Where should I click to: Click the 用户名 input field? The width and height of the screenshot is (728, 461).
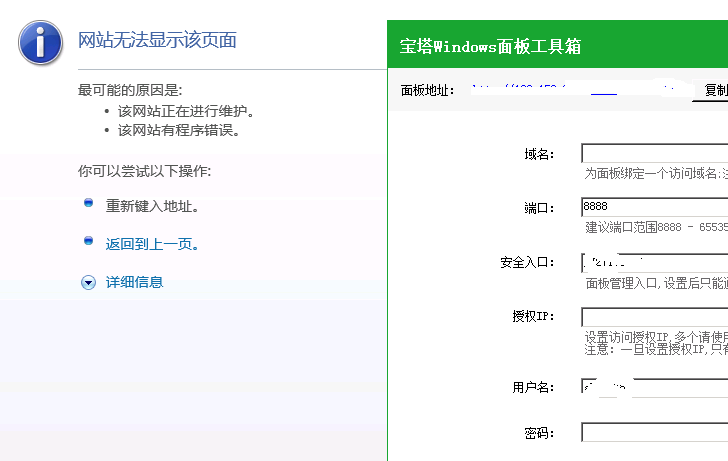(655, 387)
